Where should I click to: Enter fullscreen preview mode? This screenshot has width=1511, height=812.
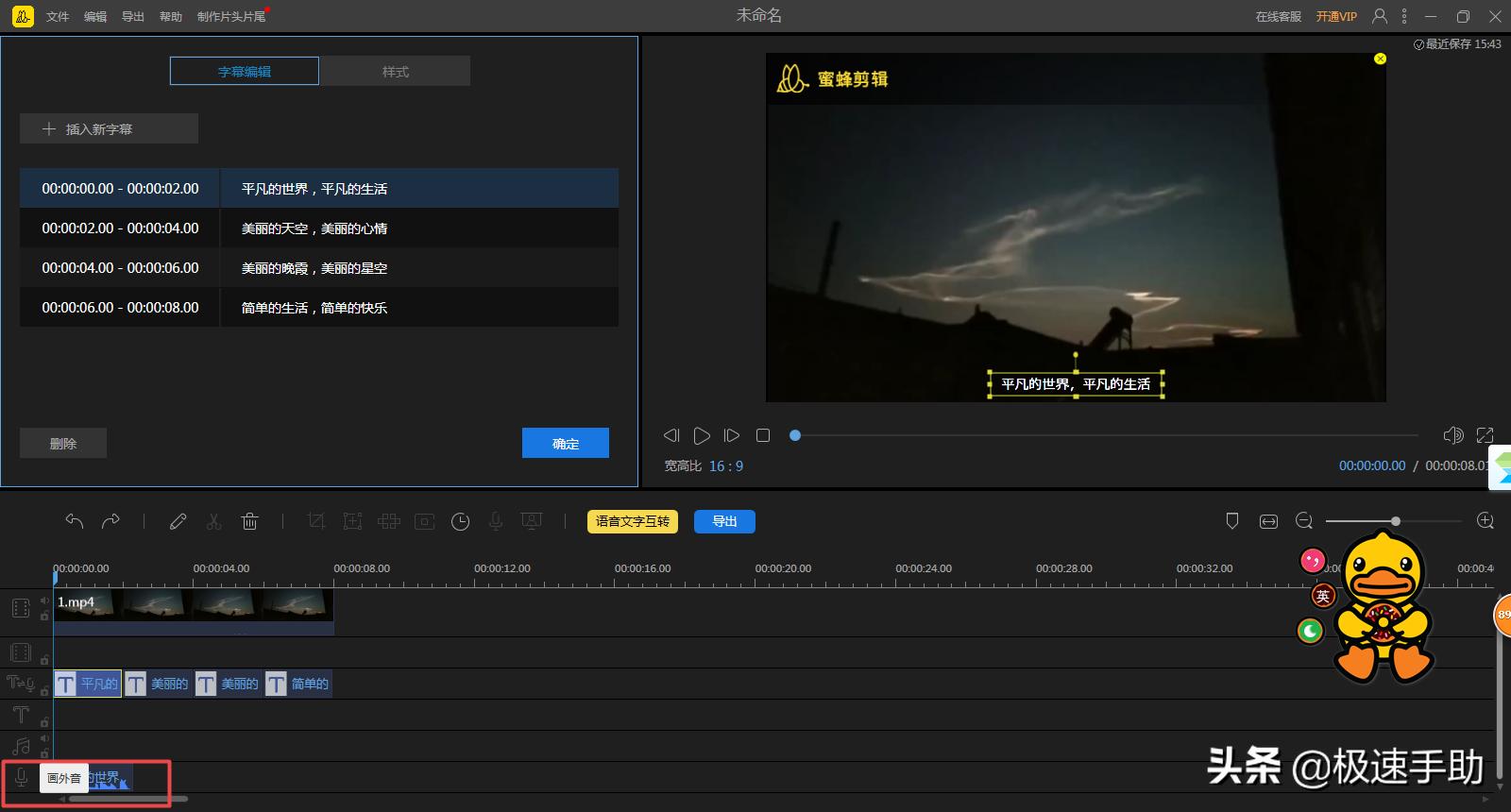(1485, 435)
